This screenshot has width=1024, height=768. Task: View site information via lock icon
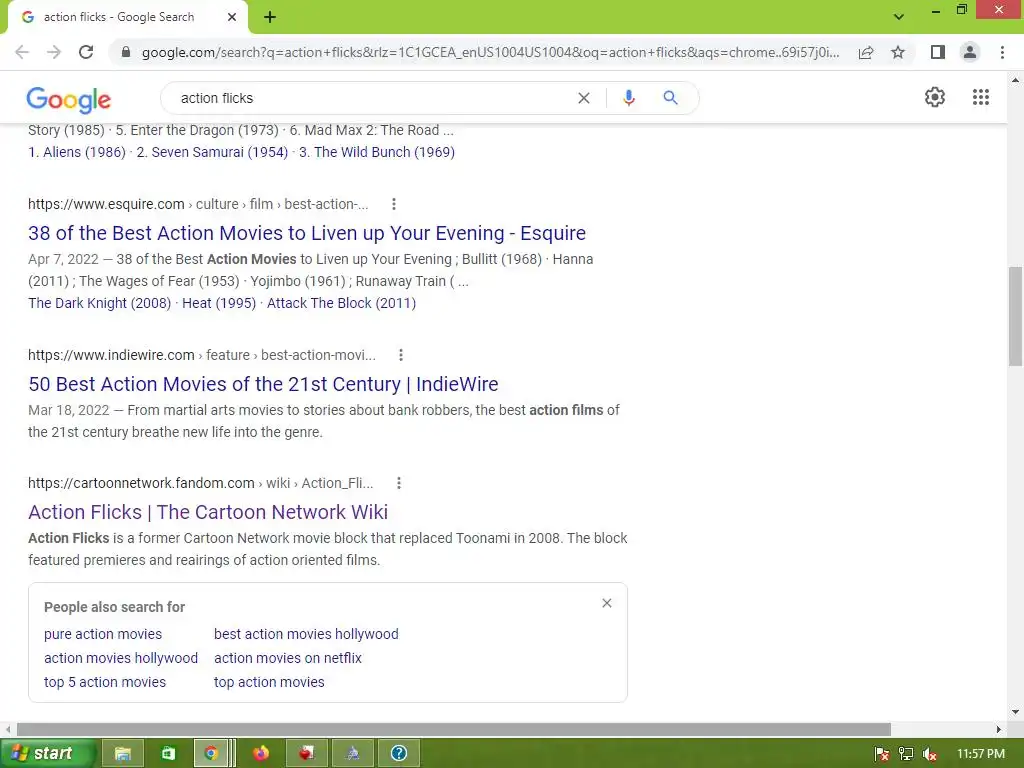(x=126, y=52)
